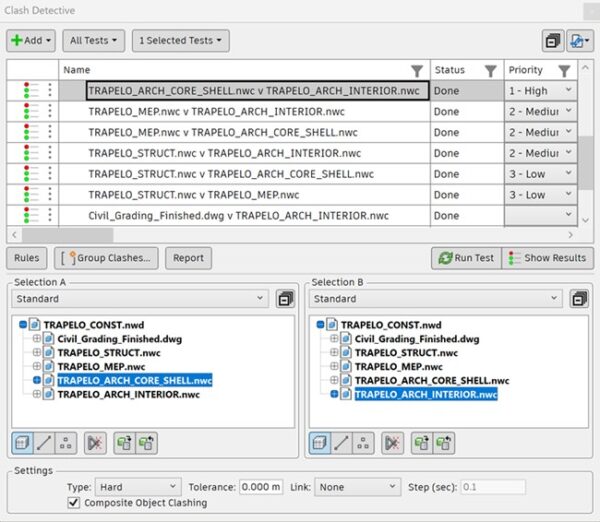Screen dimensions: 600x522
Task: Open All Tests menu
Action: (94, 41)
